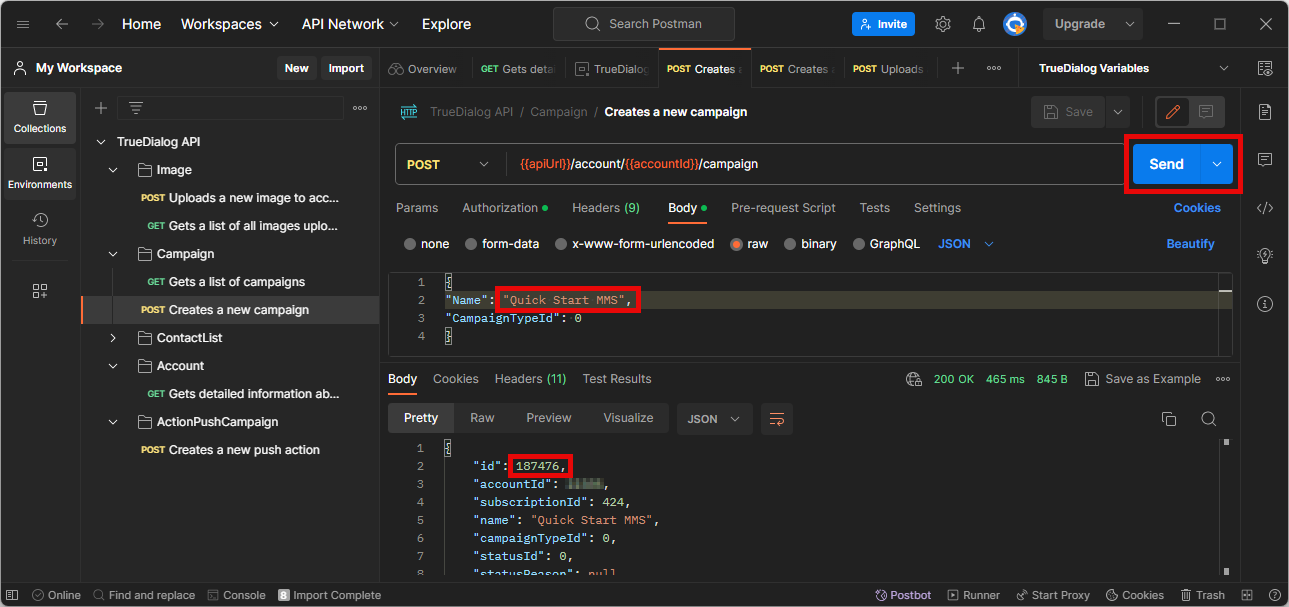Open notifications bell
Image resolution: width=1289 pixels, height=607 pixels.
coord(979,24)
